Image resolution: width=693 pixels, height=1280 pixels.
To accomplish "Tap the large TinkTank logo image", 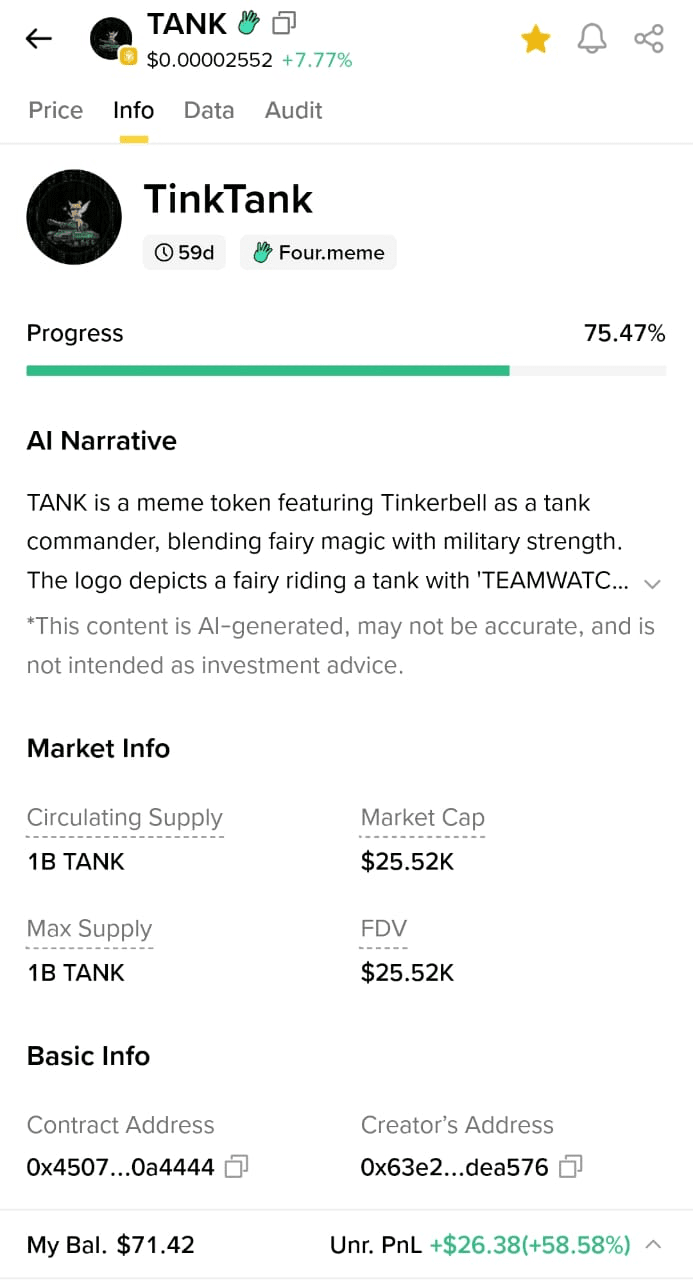I will 74,216.
